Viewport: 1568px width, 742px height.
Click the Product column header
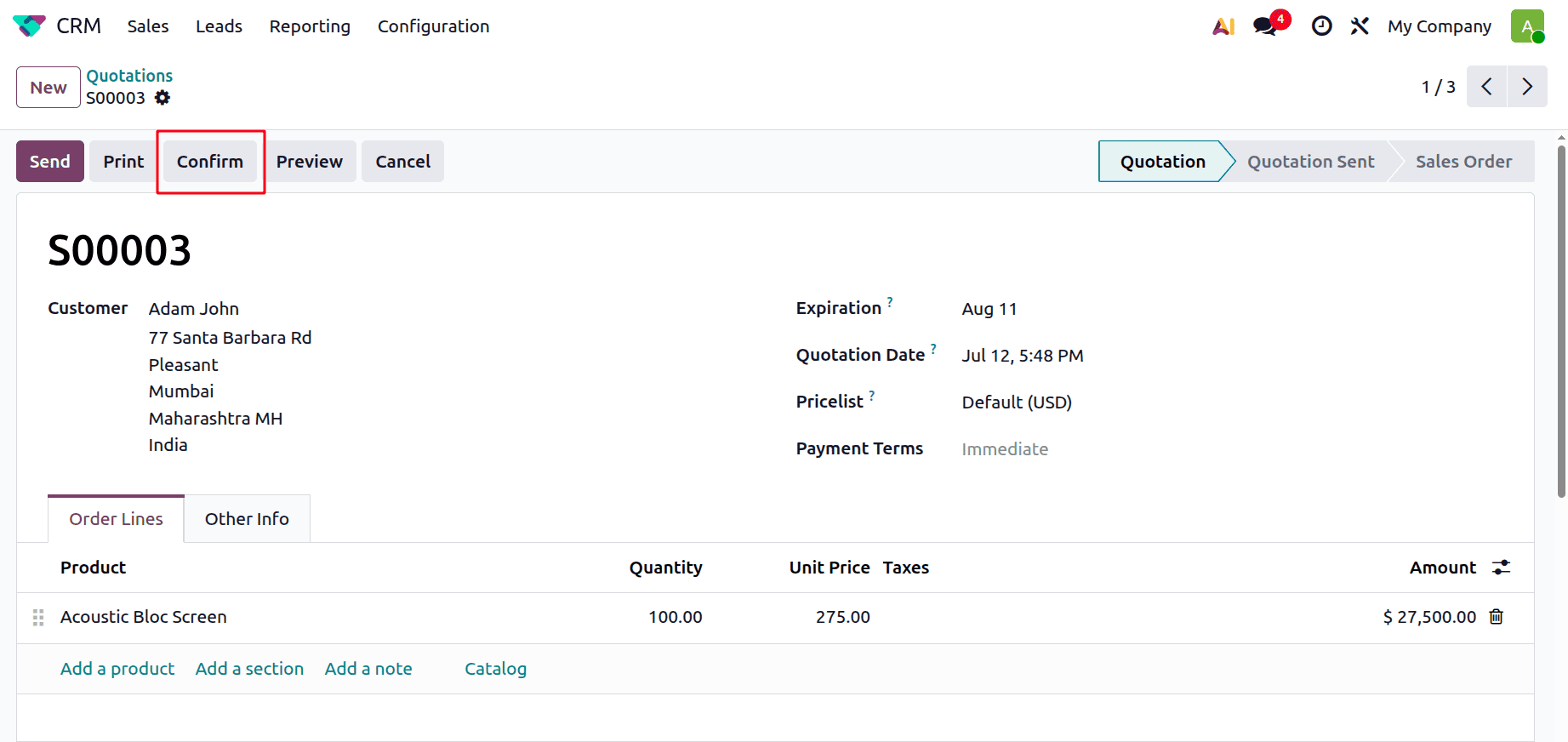93,568
